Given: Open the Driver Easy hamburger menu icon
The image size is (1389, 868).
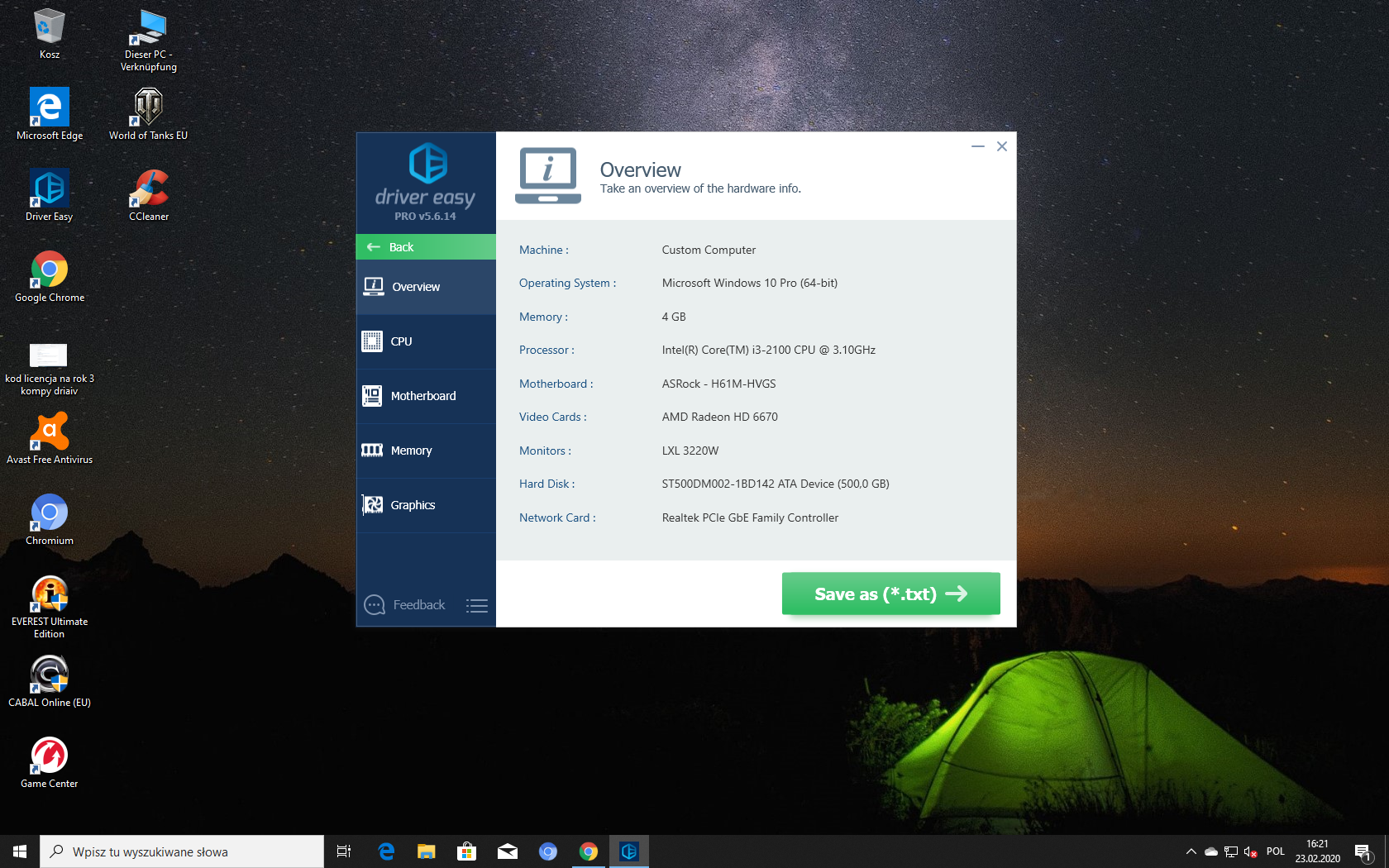Looking at the screenshot, I should 477,606.
